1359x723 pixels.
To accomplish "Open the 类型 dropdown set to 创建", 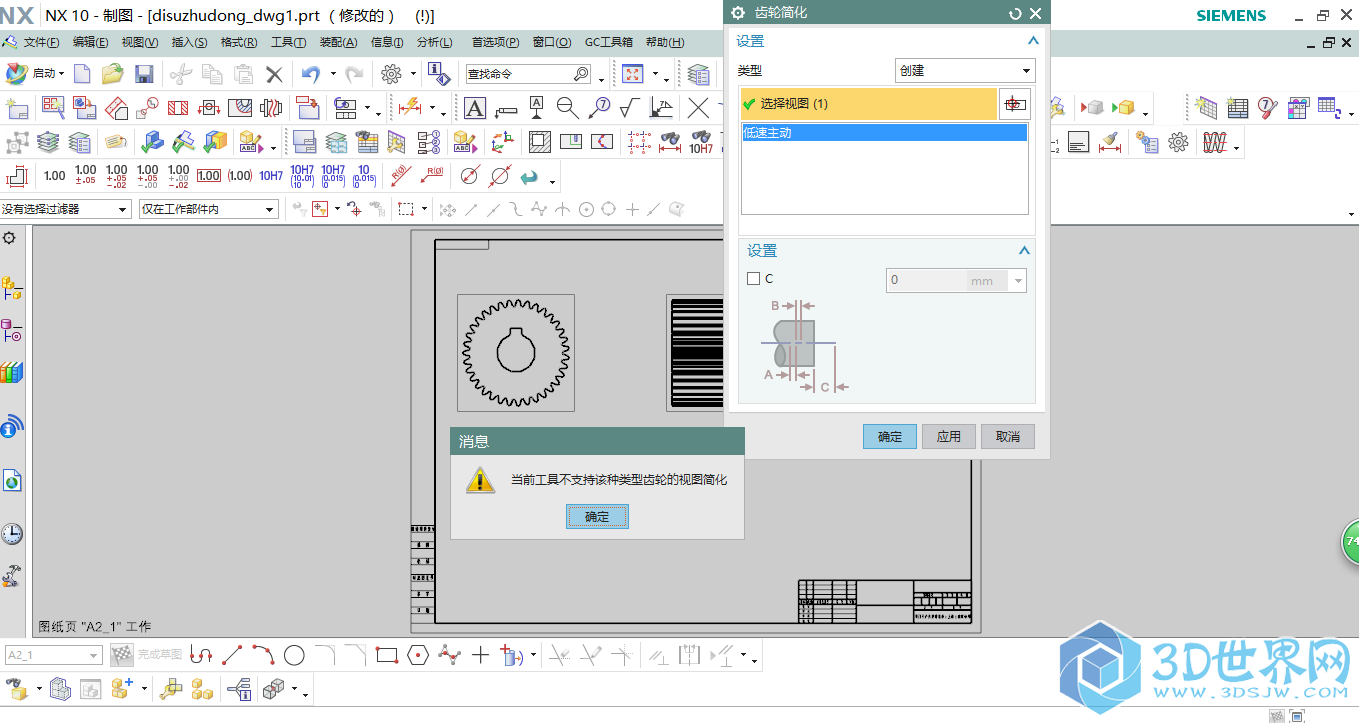I will point(965,71).
